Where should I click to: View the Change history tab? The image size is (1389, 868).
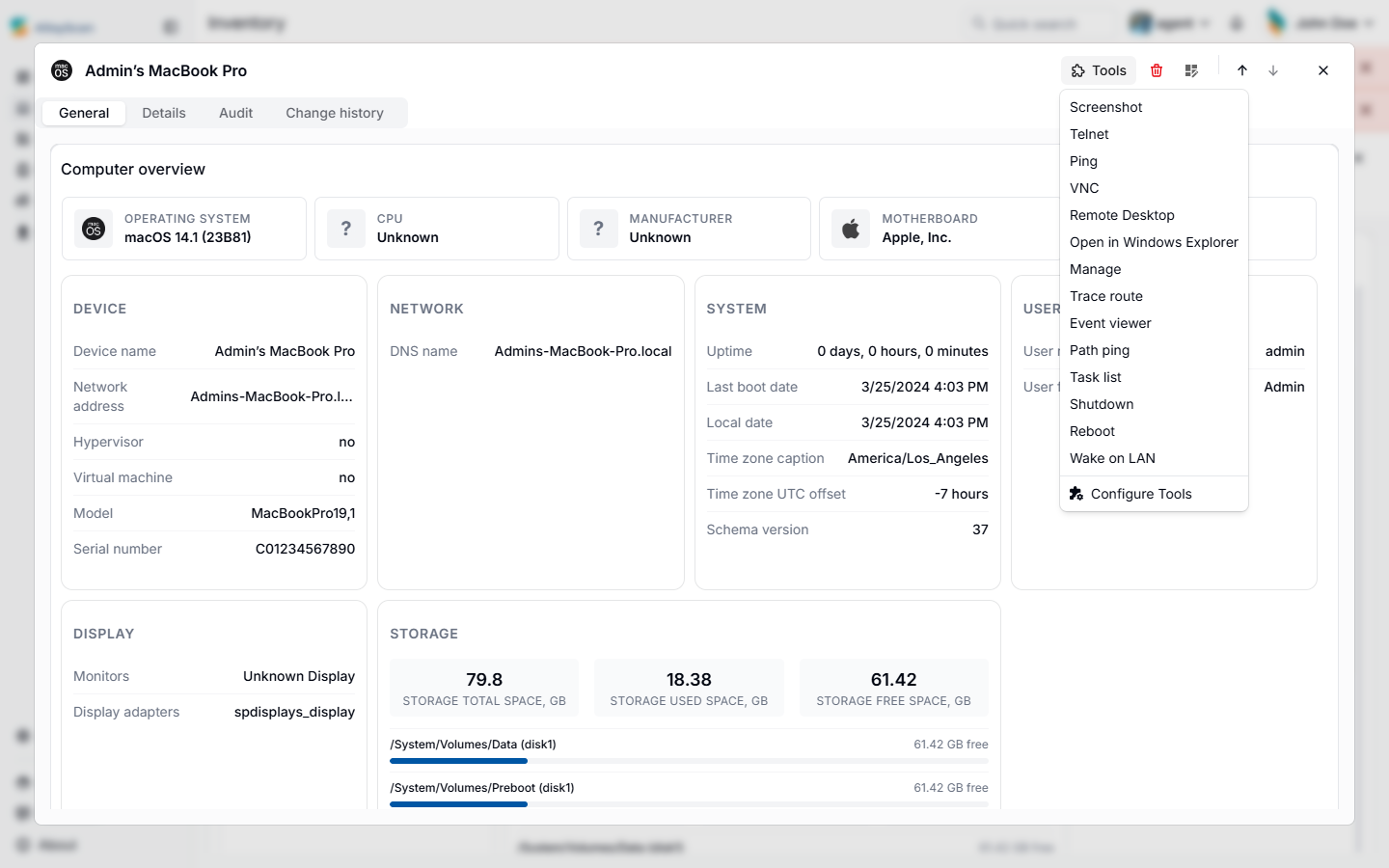[335, 113]
